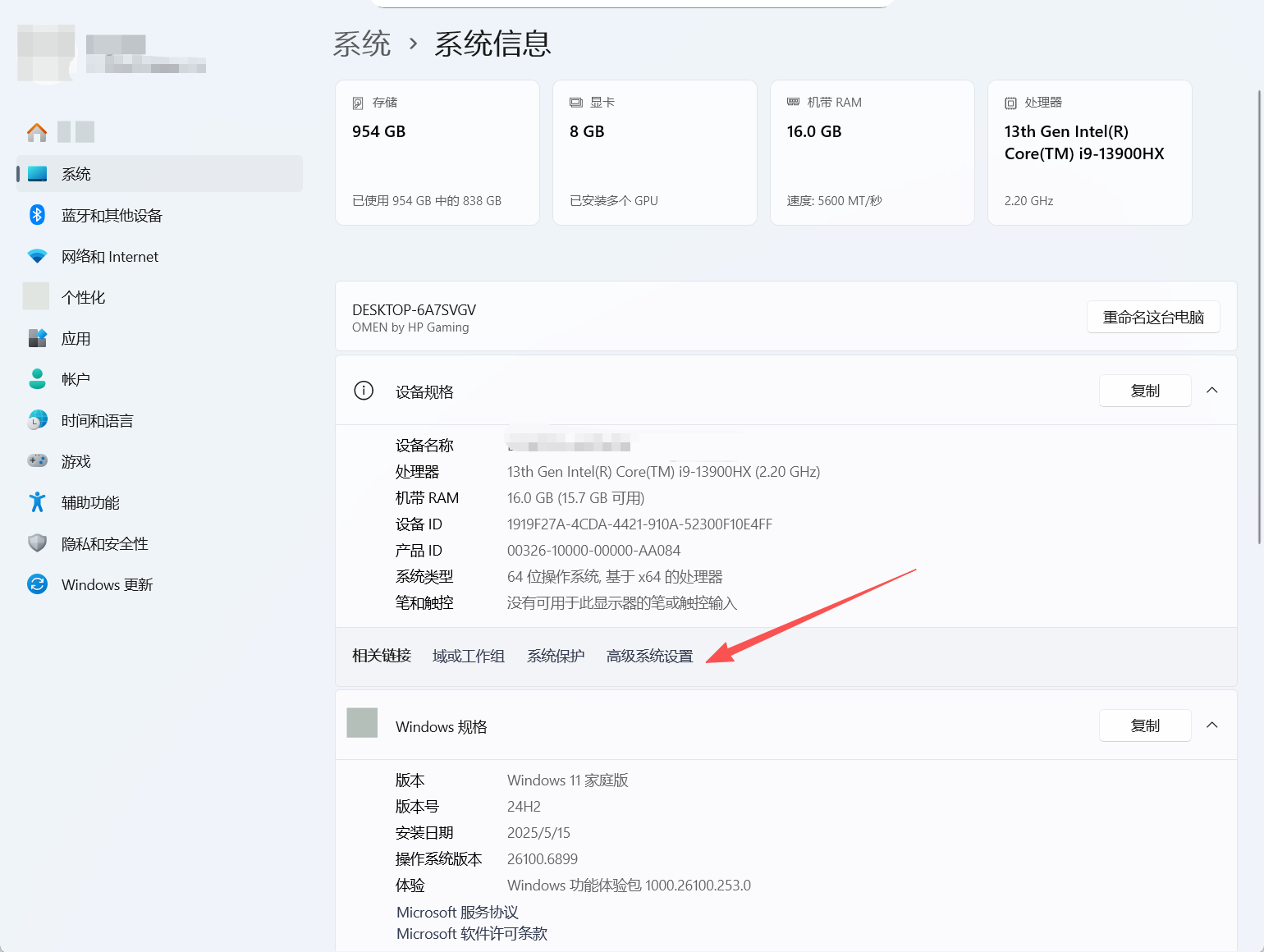Screen dimensions: 1264x952
Task: Click the info icon beside 设备规格
Action: coord(364,391)
